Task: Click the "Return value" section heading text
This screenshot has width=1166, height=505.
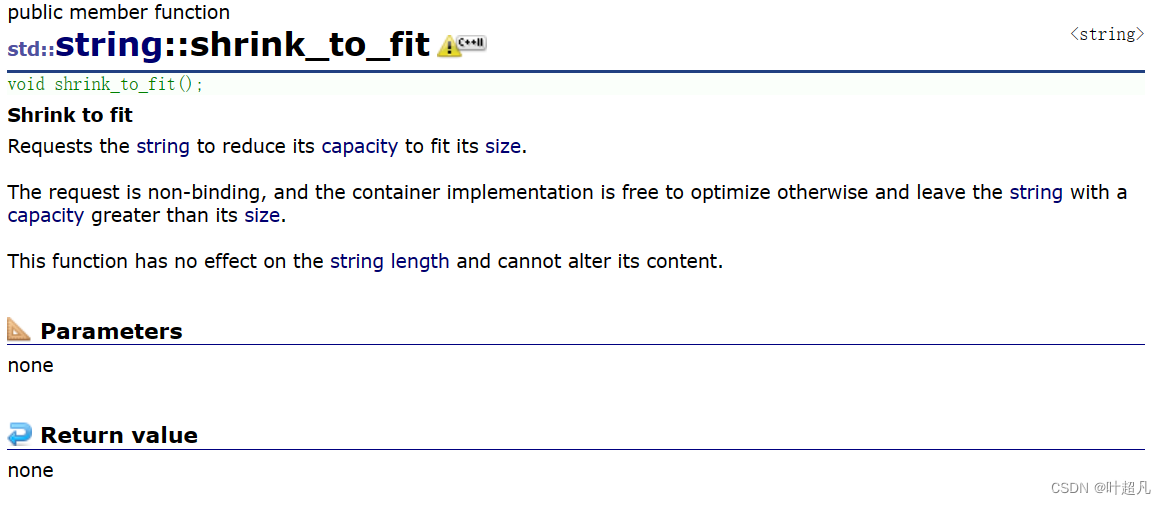Action: pos(119,435)
